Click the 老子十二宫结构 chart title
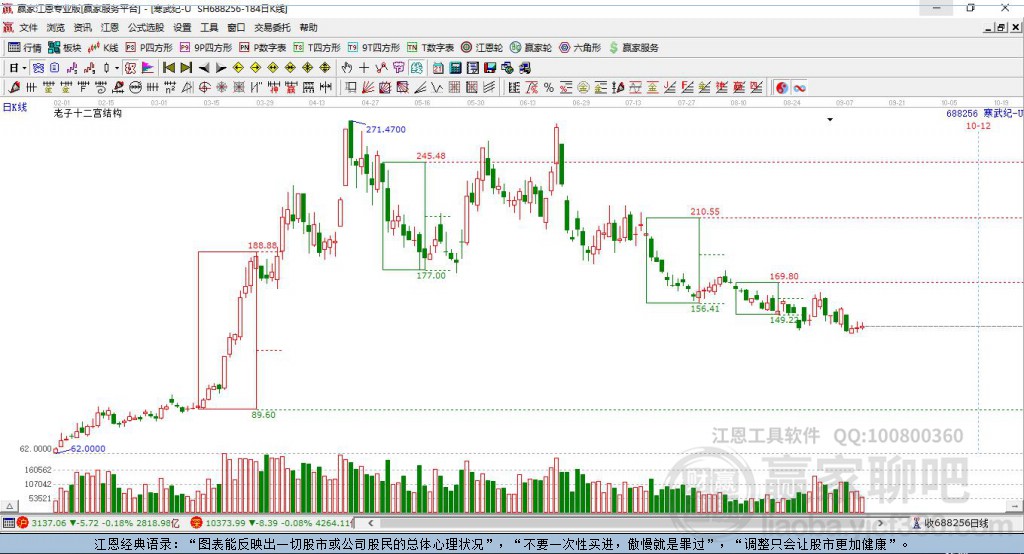Viewport: 1024px width, 554px height. coord(88,113)
